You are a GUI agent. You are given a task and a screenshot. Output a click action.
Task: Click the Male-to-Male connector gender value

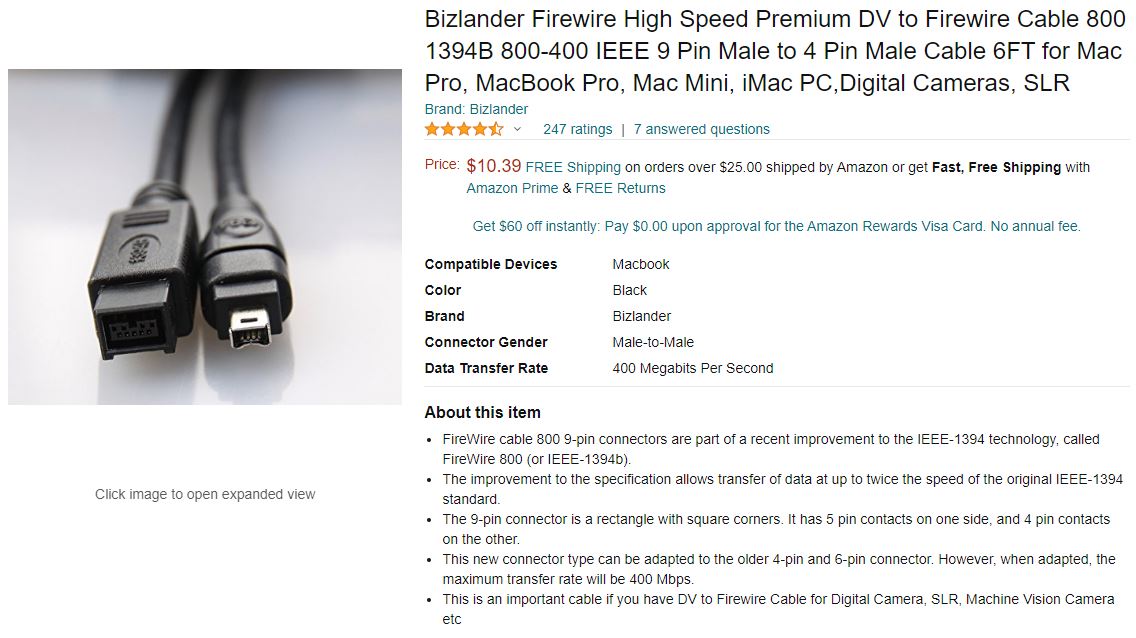click(x=652, y=342)
